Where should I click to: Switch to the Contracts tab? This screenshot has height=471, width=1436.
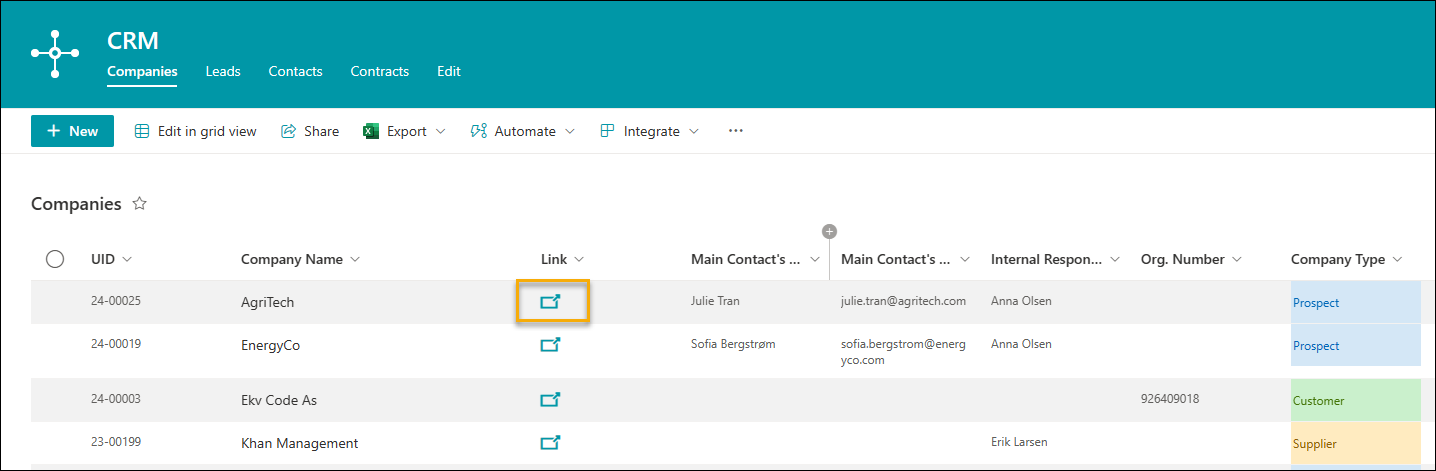[379, 71]
